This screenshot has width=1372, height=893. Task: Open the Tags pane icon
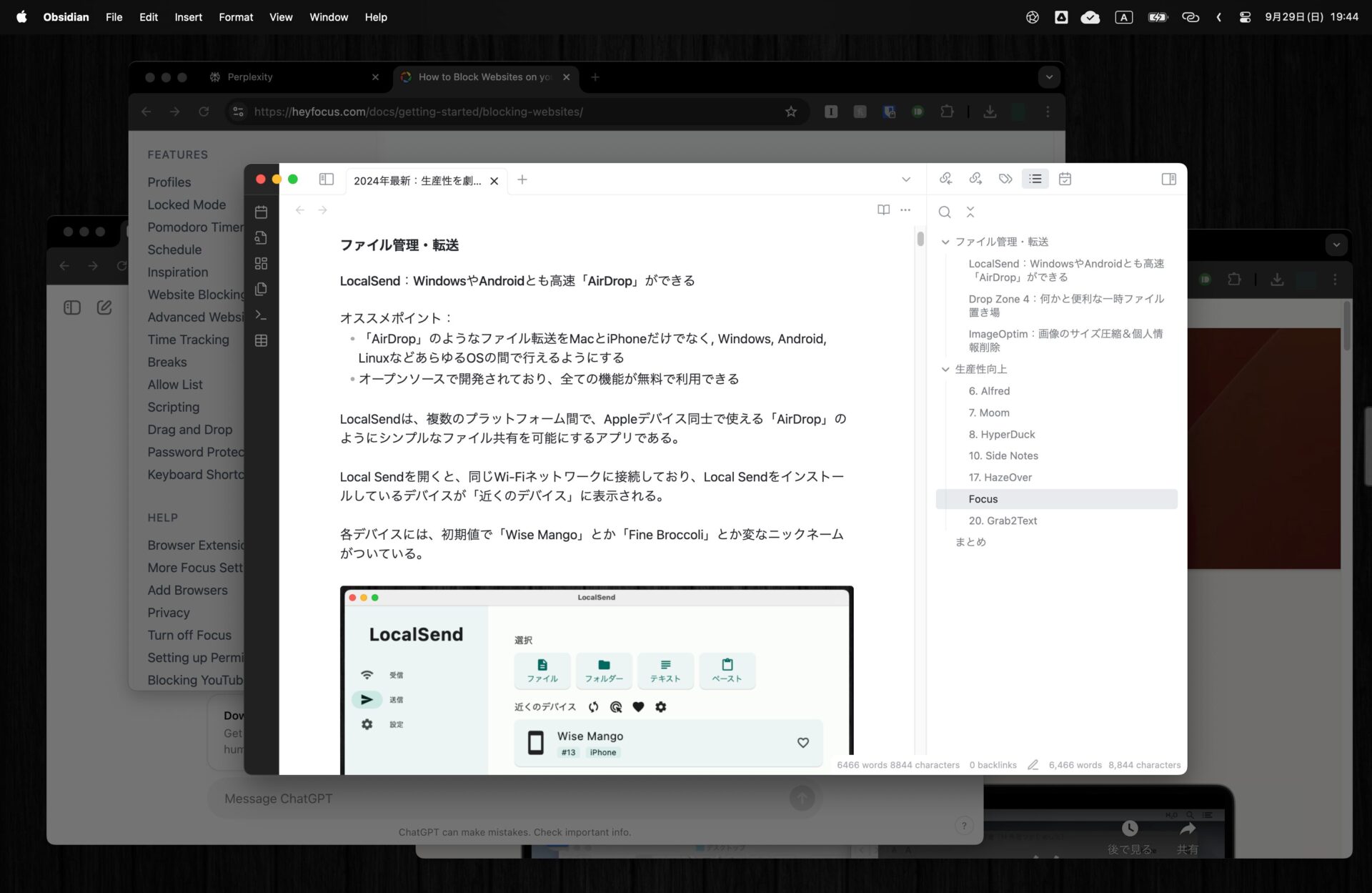(1005, 179)
